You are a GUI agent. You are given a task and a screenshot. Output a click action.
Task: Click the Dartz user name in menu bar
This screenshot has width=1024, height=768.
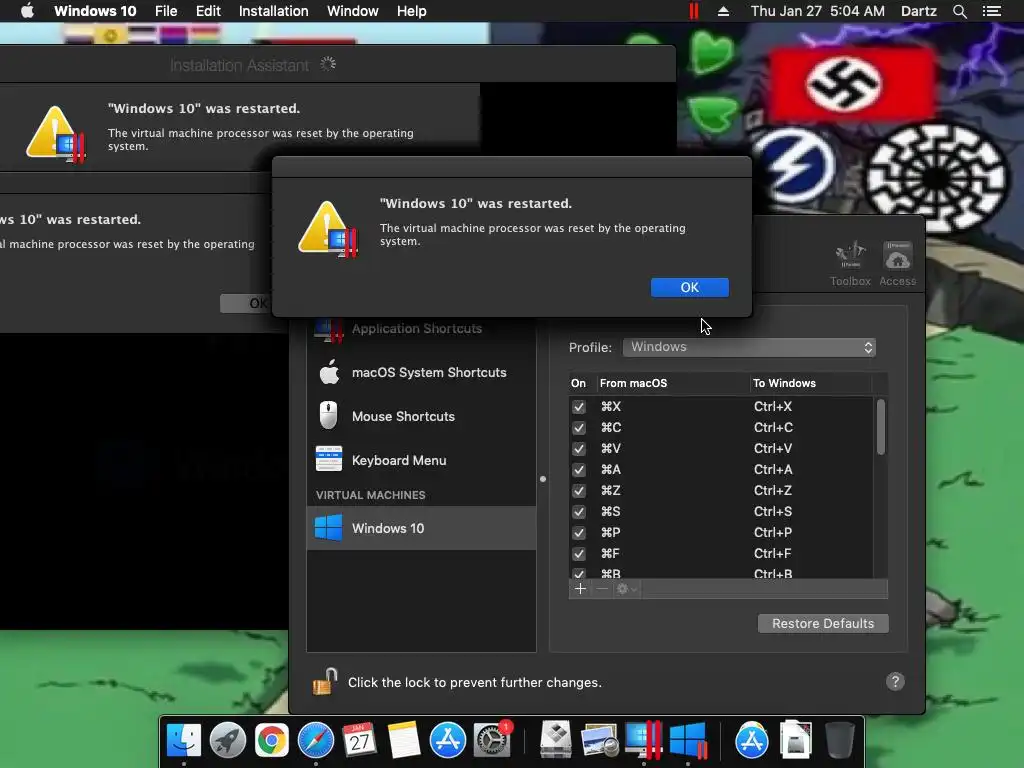[918, 11]
